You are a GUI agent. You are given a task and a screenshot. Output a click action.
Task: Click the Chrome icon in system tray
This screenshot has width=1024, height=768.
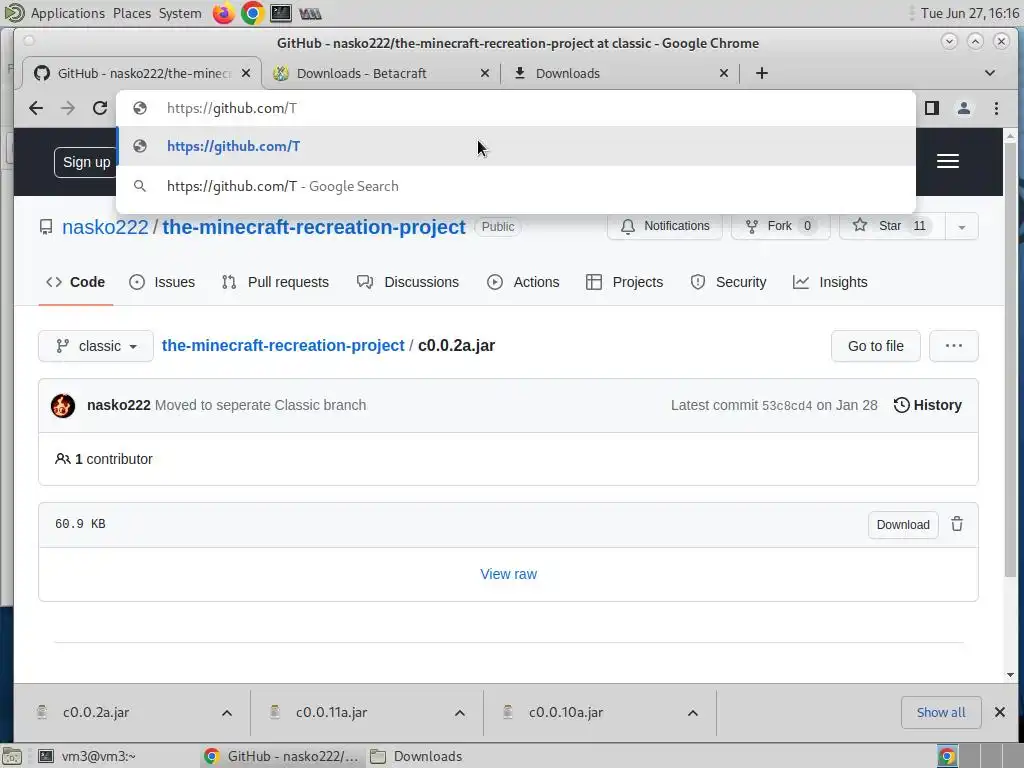(x=947, y=756)
